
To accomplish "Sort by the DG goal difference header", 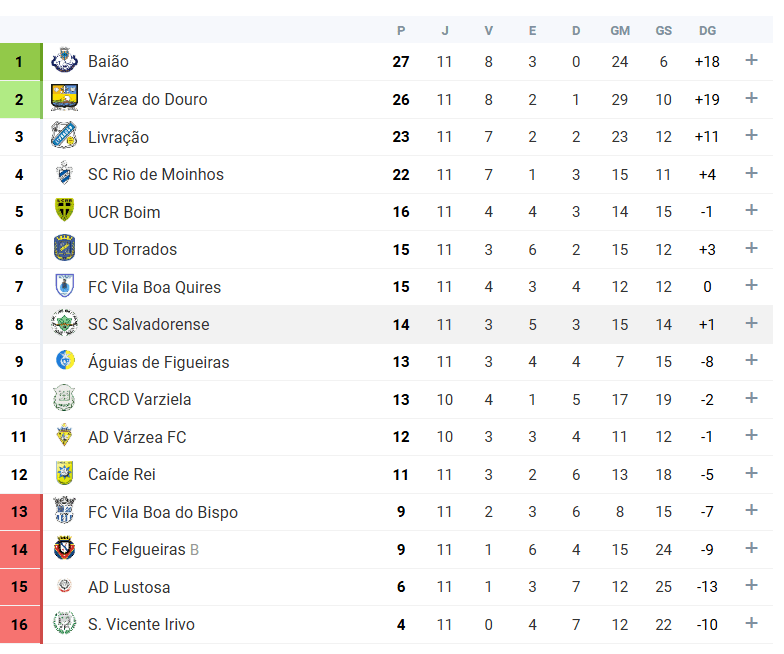I will 707,31.
